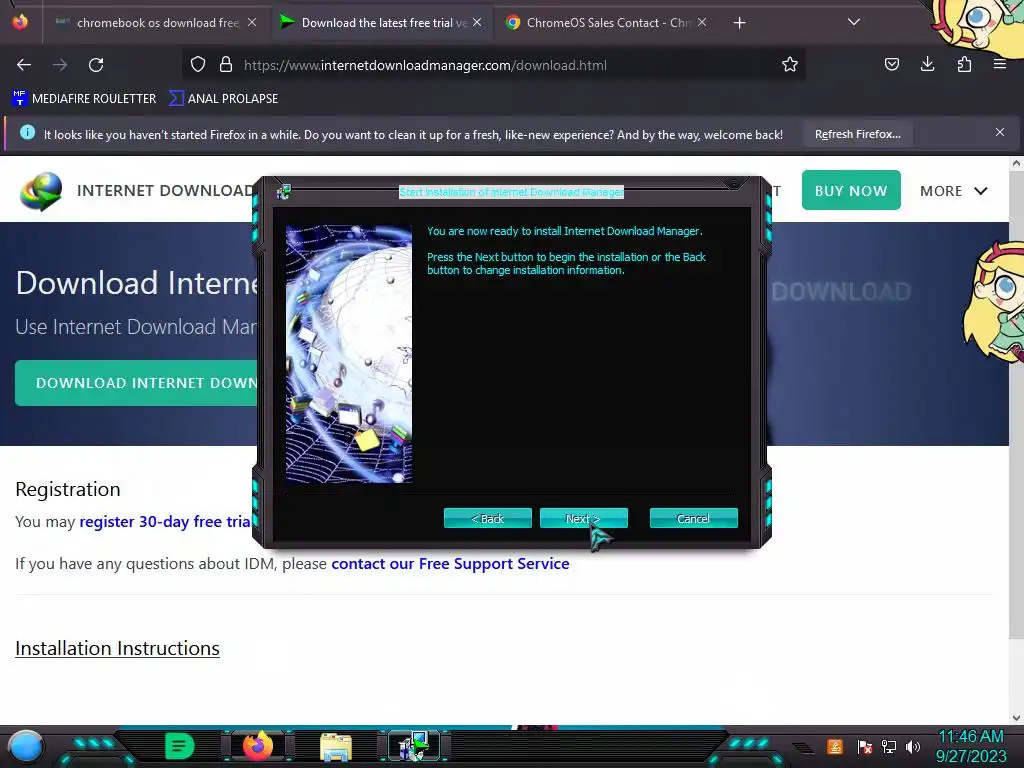Bookmark this page with the star
Viewport: 1024px width, 768px height.
(790, 65)
